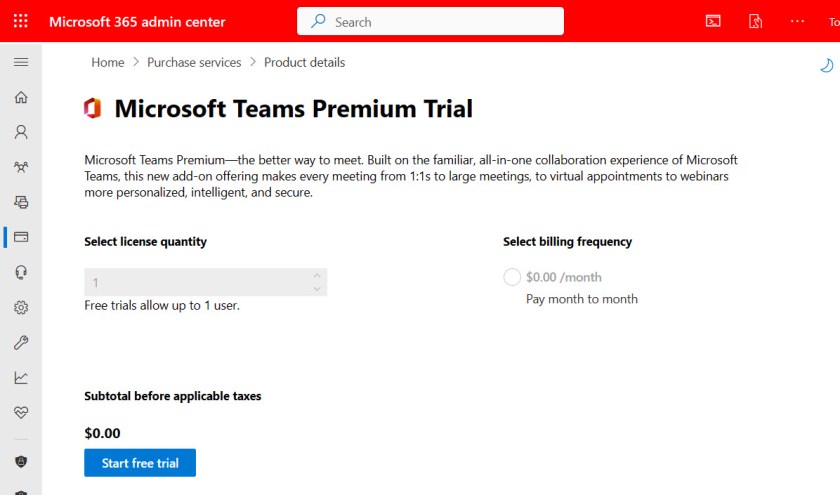Viewport: 840px width, 495px height.
Task: Click the Start free trial button
Action: click(x=140, y=463)
